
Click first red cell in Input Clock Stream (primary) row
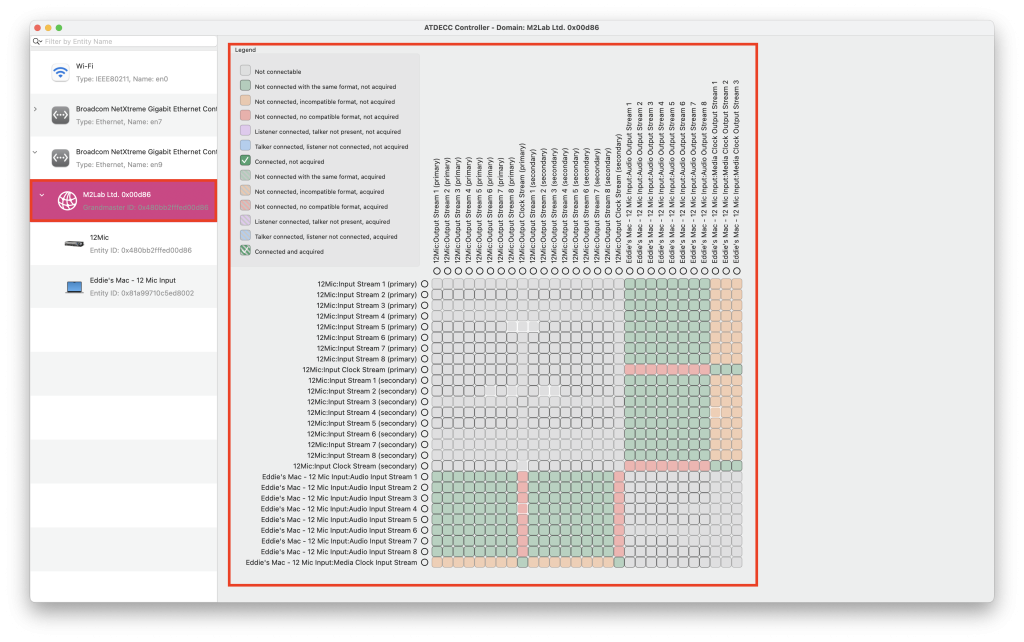[630, 370]
